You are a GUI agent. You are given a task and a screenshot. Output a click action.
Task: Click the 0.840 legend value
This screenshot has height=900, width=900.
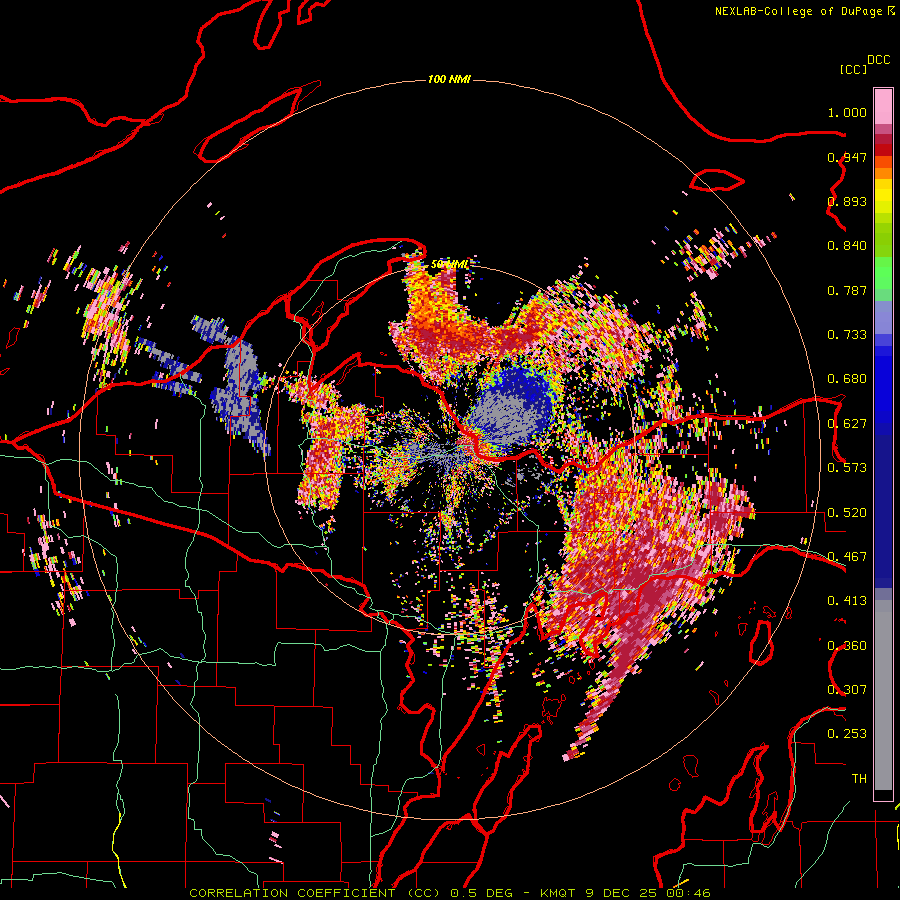click(x=847, y=246)
